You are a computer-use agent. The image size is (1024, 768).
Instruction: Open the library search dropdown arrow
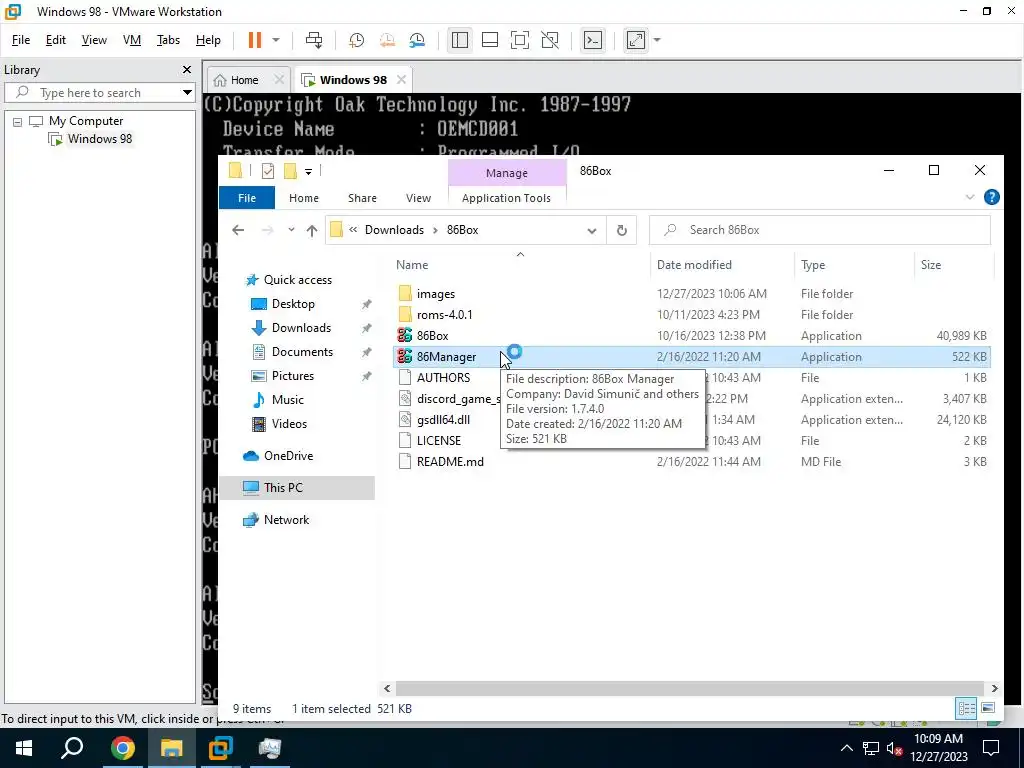[x=187, y=93]
